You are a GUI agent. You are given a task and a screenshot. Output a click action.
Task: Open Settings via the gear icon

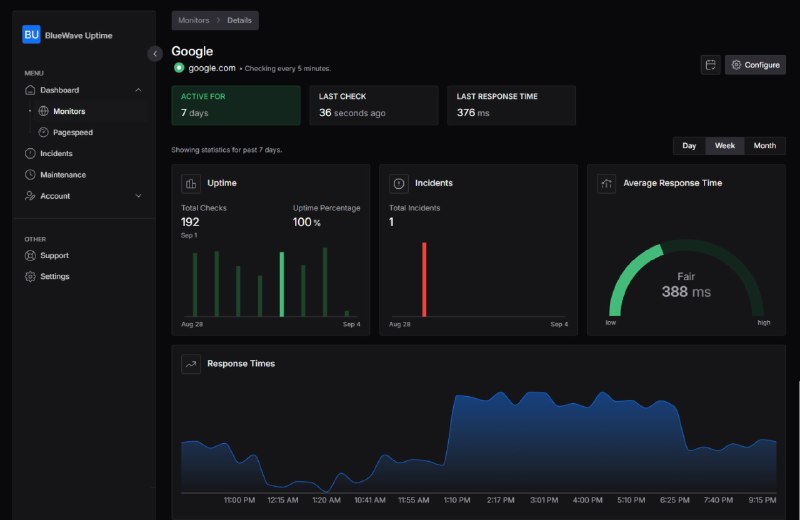point(31,276)
